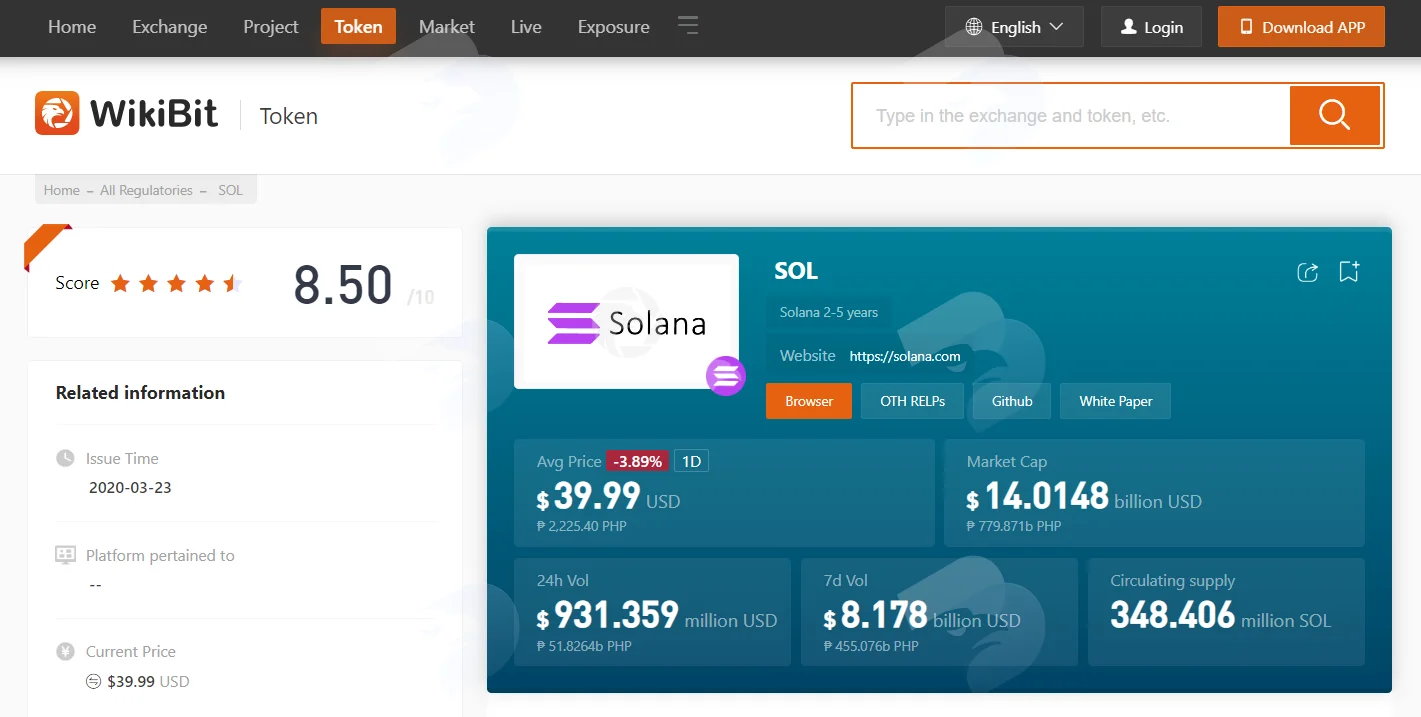Click the Platform pertained to icon

click(x=65, y=555)
